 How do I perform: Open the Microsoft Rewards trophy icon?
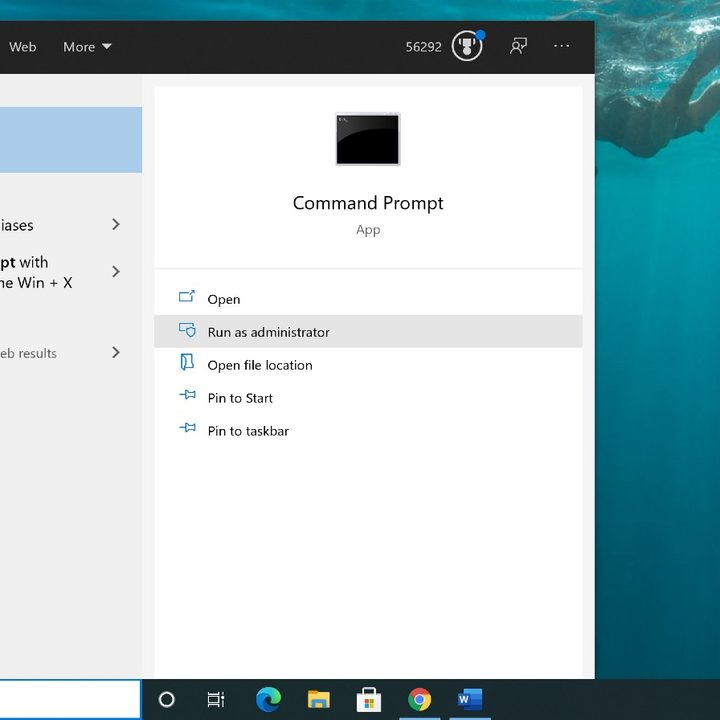(467, 46)
